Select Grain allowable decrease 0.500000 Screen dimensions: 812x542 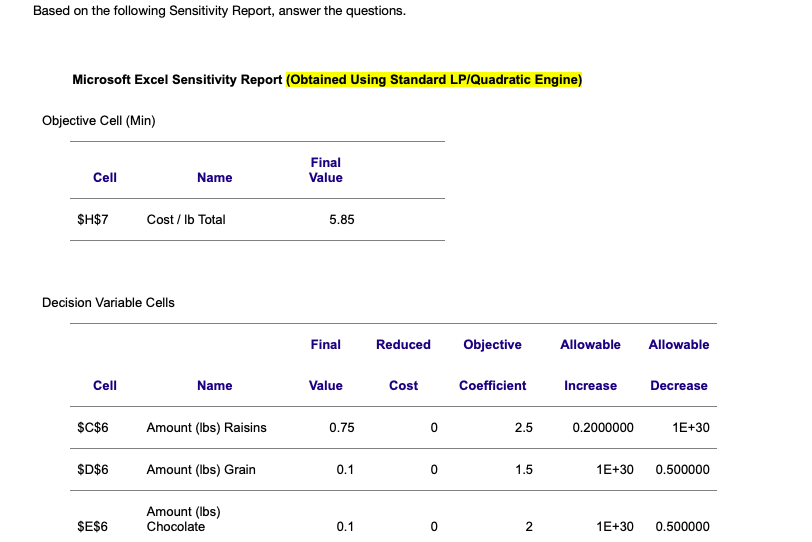(683, 470)
